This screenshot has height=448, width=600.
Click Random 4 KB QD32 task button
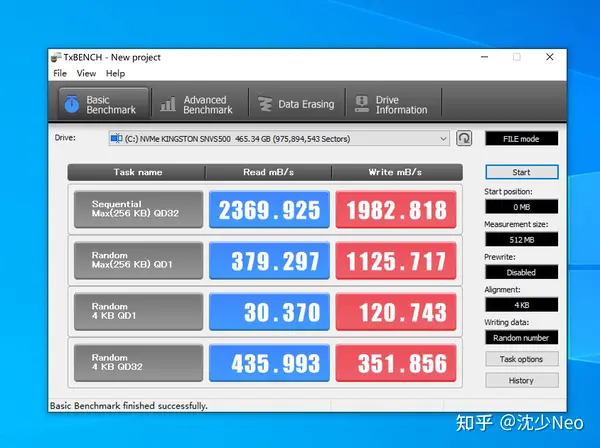138,363
